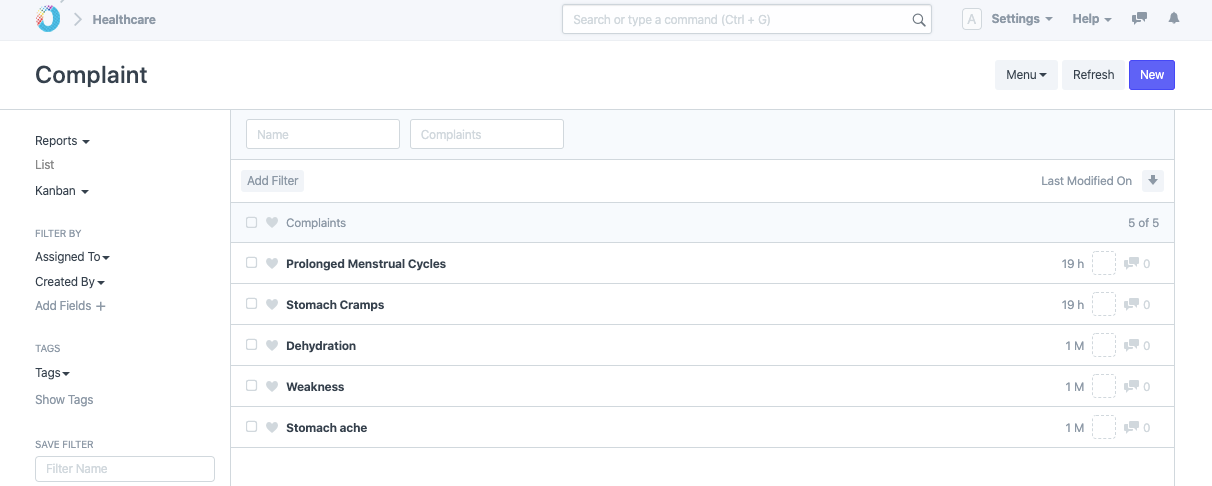Open the Settings menu in navbar

[x=1021, y=19]
